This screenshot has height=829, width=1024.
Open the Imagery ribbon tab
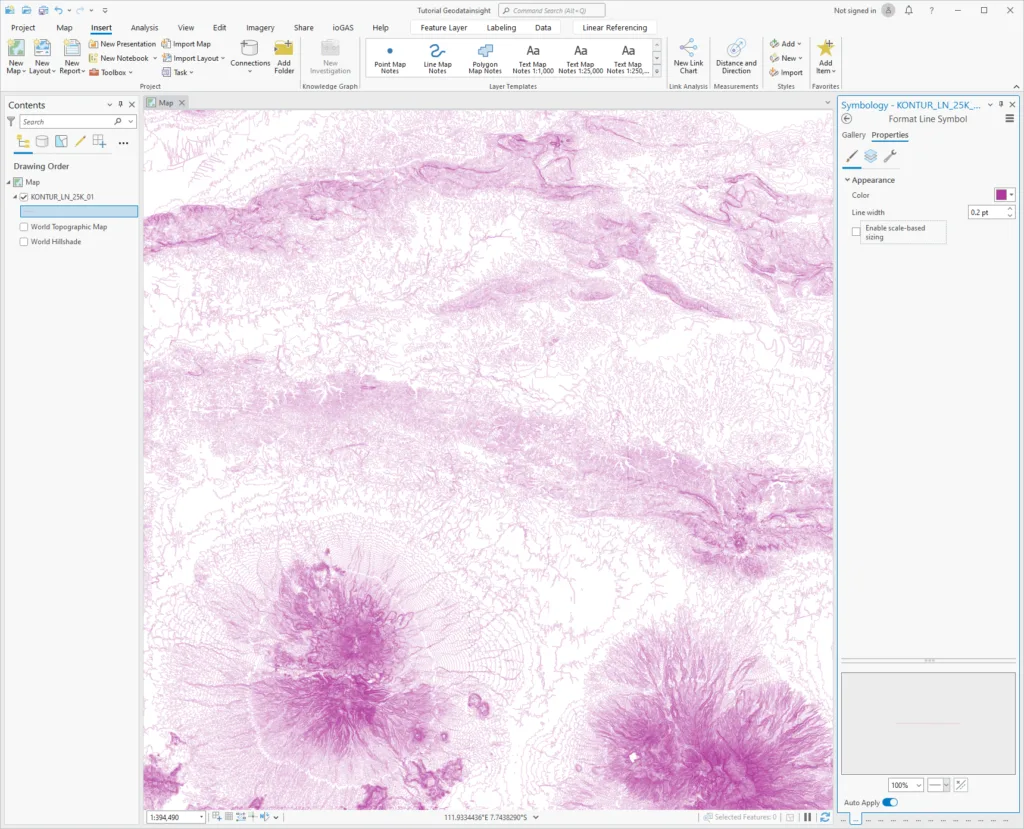pos(260,27)
